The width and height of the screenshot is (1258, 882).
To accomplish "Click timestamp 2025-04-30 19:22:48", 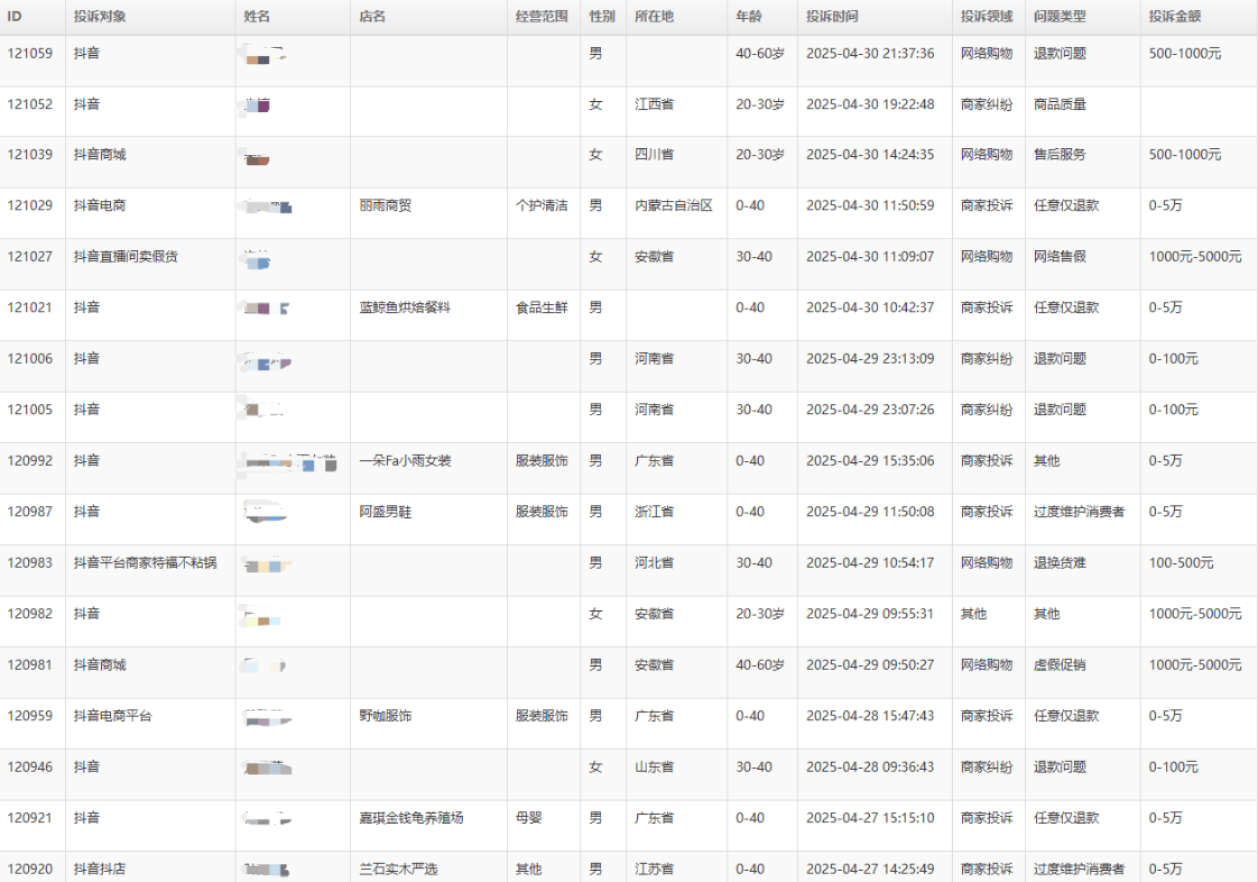I will tap(870, 104).
